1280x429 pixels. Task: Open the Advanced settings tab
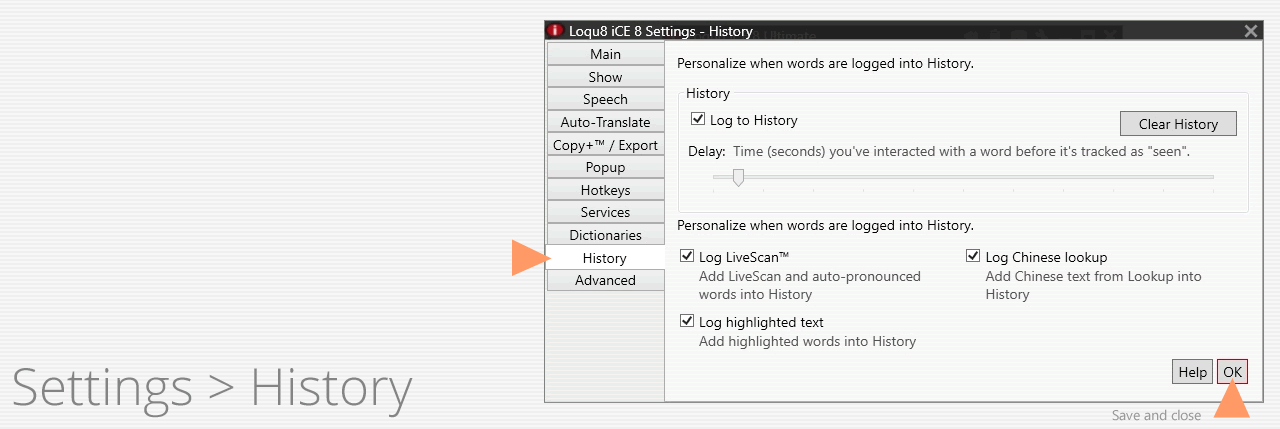(x=605, y=280)
